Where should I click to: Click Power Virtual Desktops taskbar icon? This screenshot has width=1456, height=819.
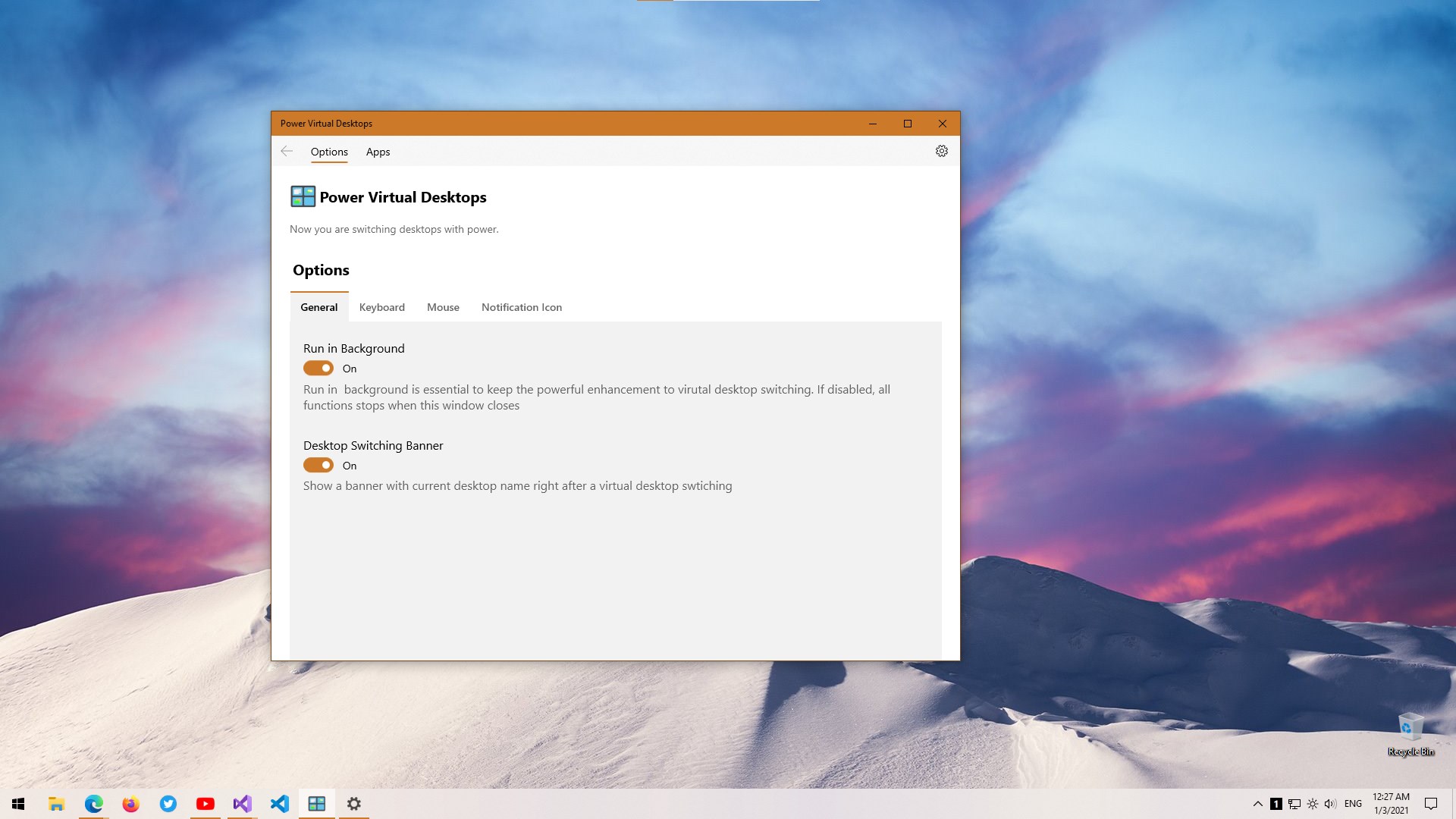pyautogui.click(x=316, y=804)
